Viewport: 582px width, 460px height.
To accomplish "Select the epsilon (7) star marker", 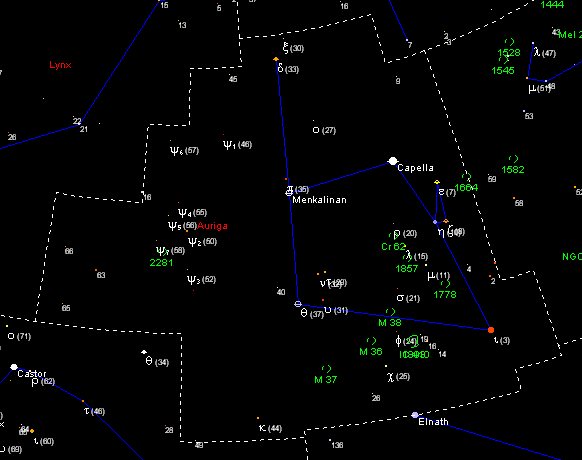I will pyautogui.click(x=437, y=182).
